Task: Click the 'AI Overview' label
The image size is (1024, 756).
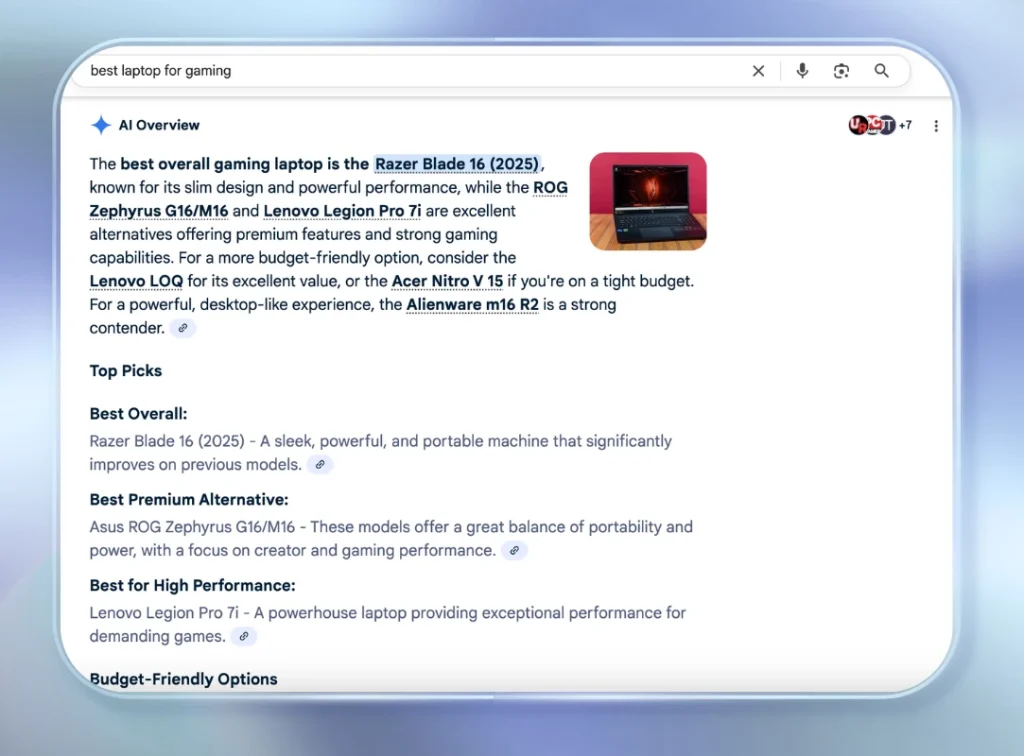Action: pos(159,125)
